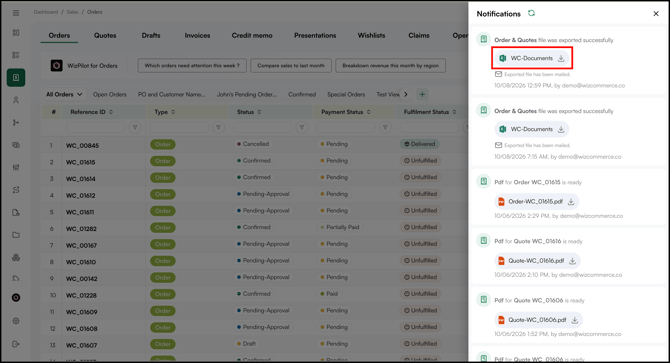Switch to the Invoices tab
Viewport: 670px width, 363px height.
pos(197,35)
